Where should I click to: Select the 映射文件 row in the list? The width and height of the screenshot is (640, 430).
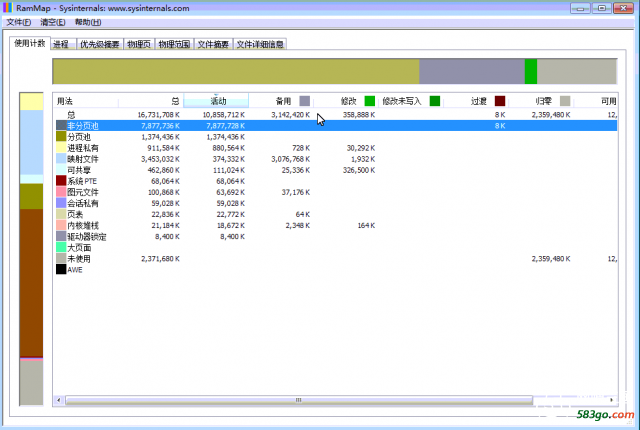pyautogui.click(x=83, y=159)
